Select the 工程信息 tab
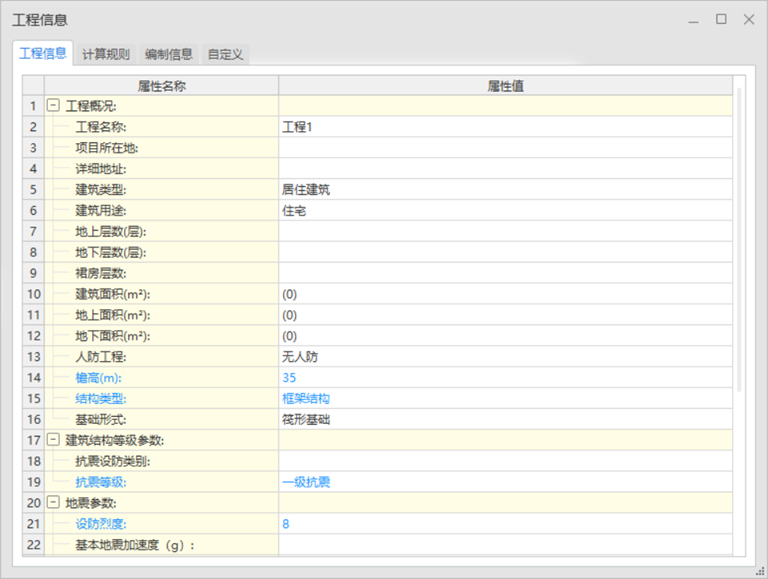768x579 pixels. click(43, 54)
